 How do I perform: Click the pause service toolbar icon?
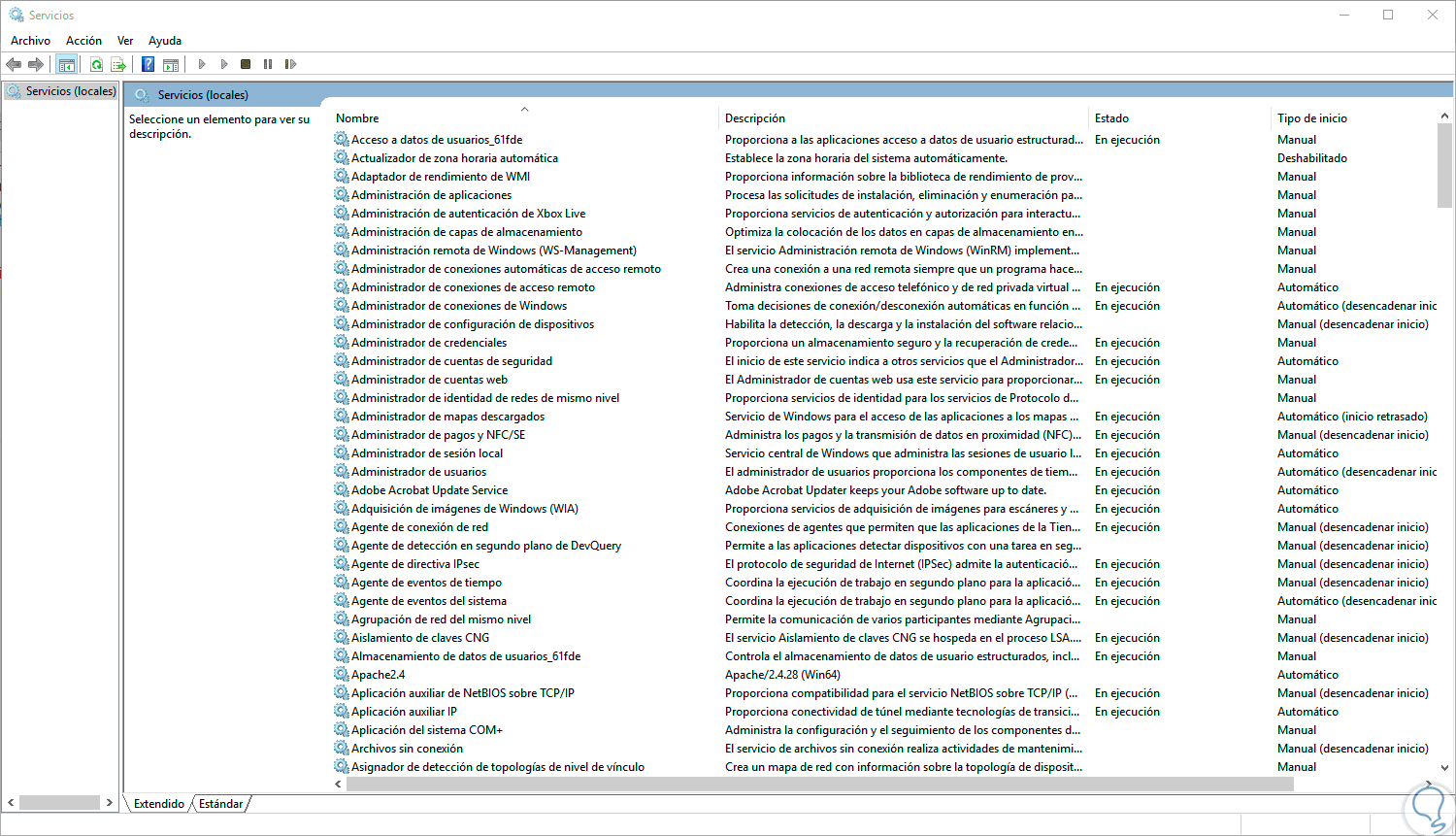tap(268, 64)
